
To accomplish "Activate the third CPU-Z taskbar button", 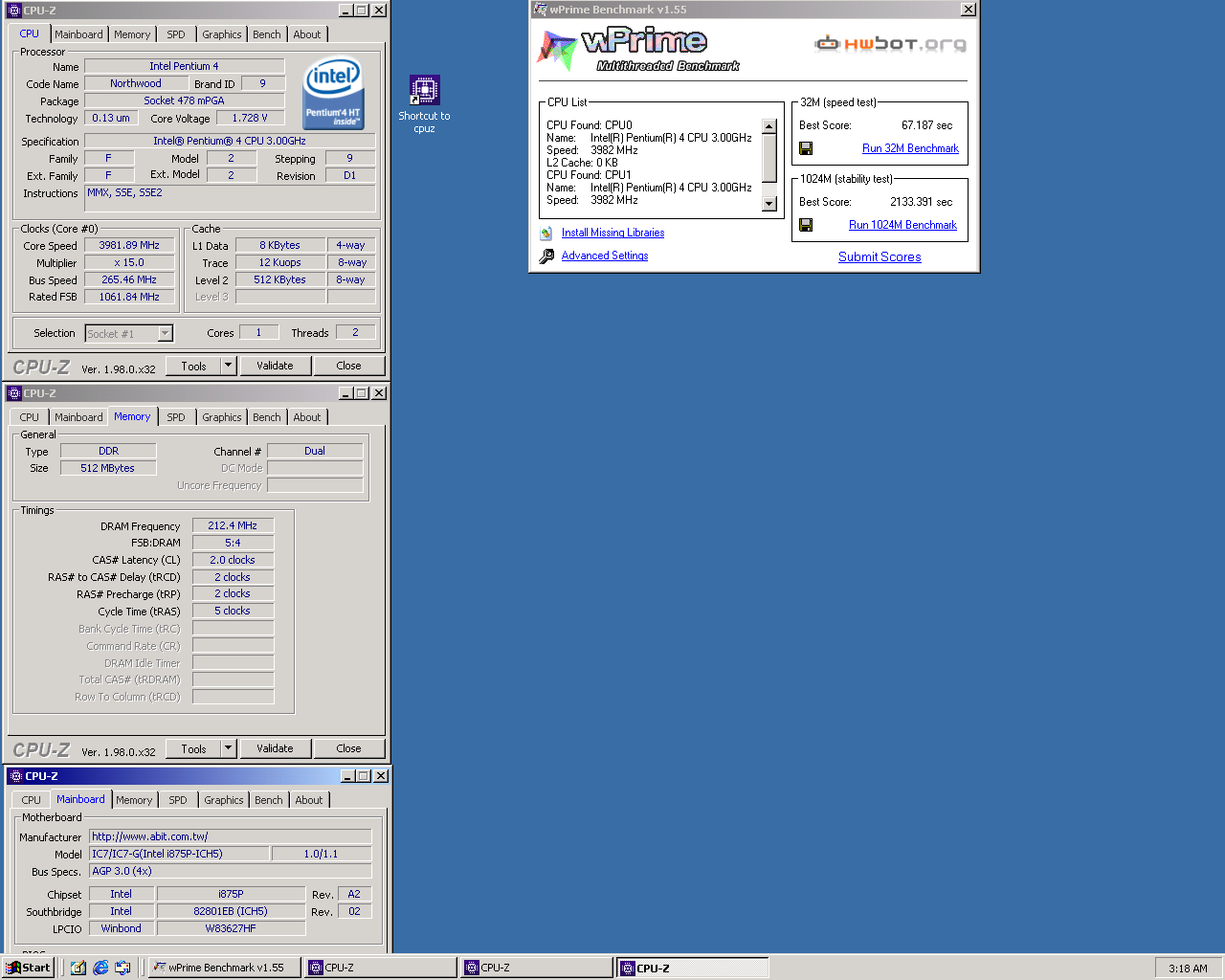I will point(693,968).
